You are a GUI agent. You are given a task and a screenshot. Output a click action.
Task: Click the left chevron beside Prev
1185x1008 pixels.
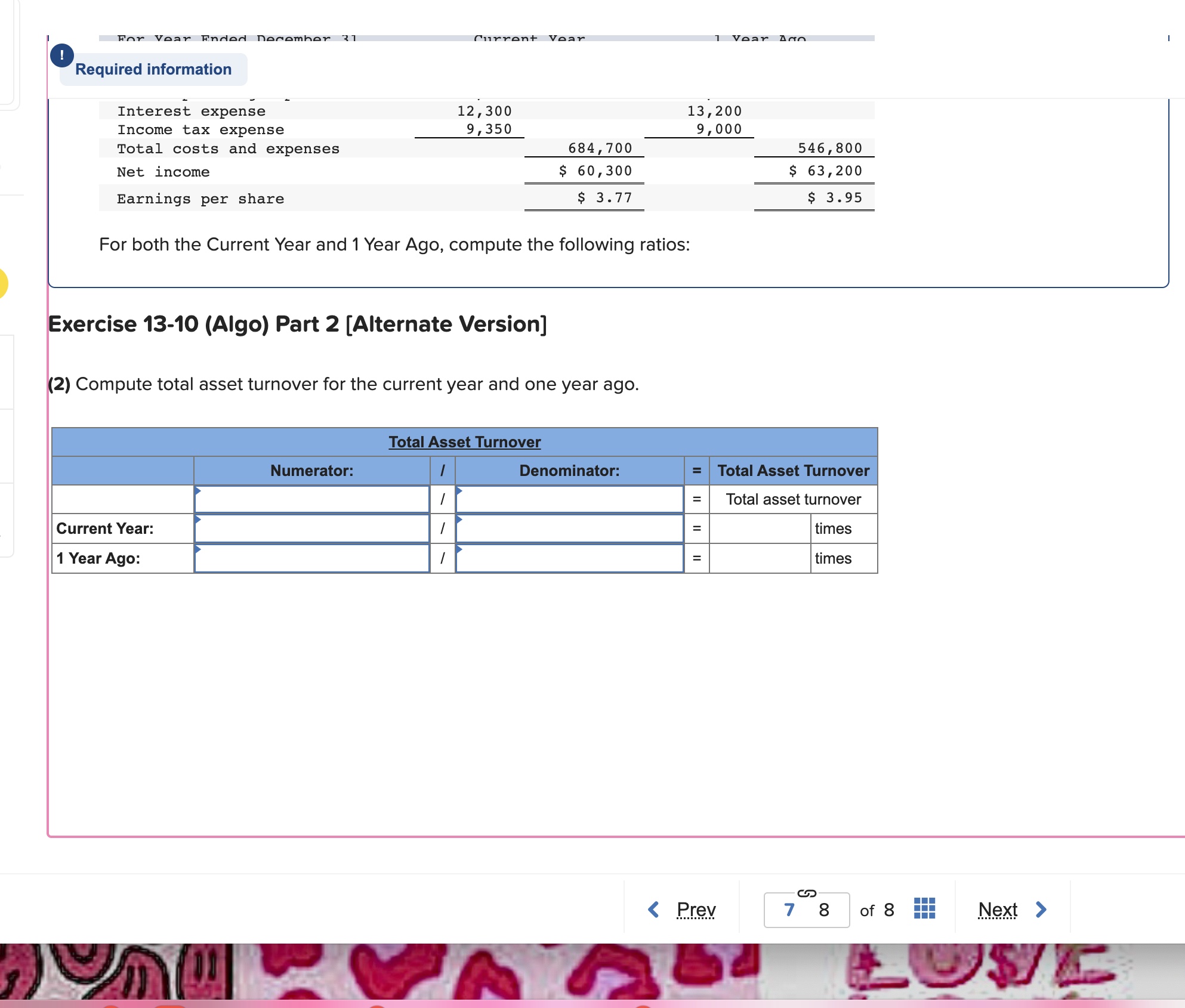(654, 910)
